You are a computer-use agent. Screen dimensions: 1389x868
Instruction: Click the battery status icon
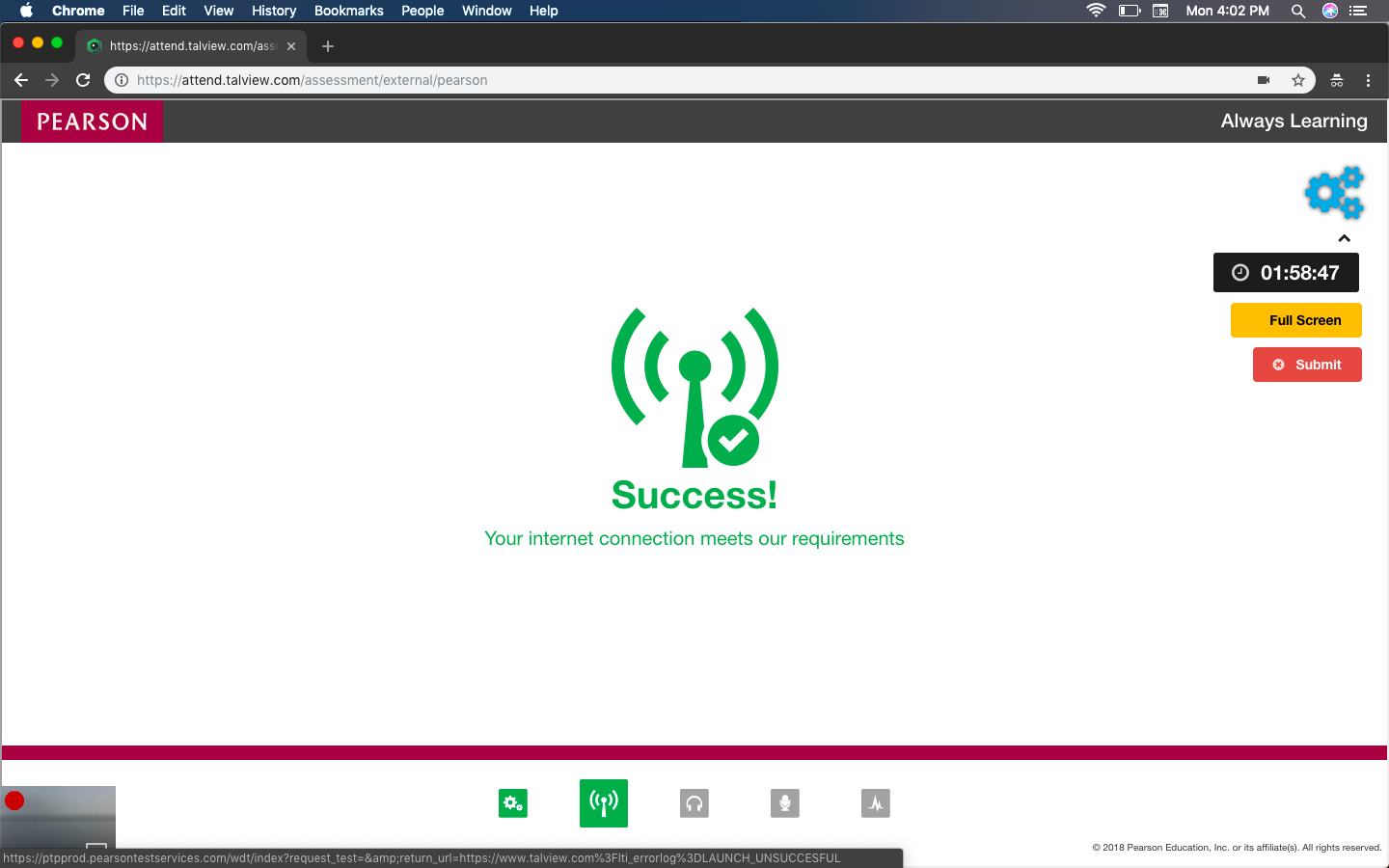tap(1130, 11)
